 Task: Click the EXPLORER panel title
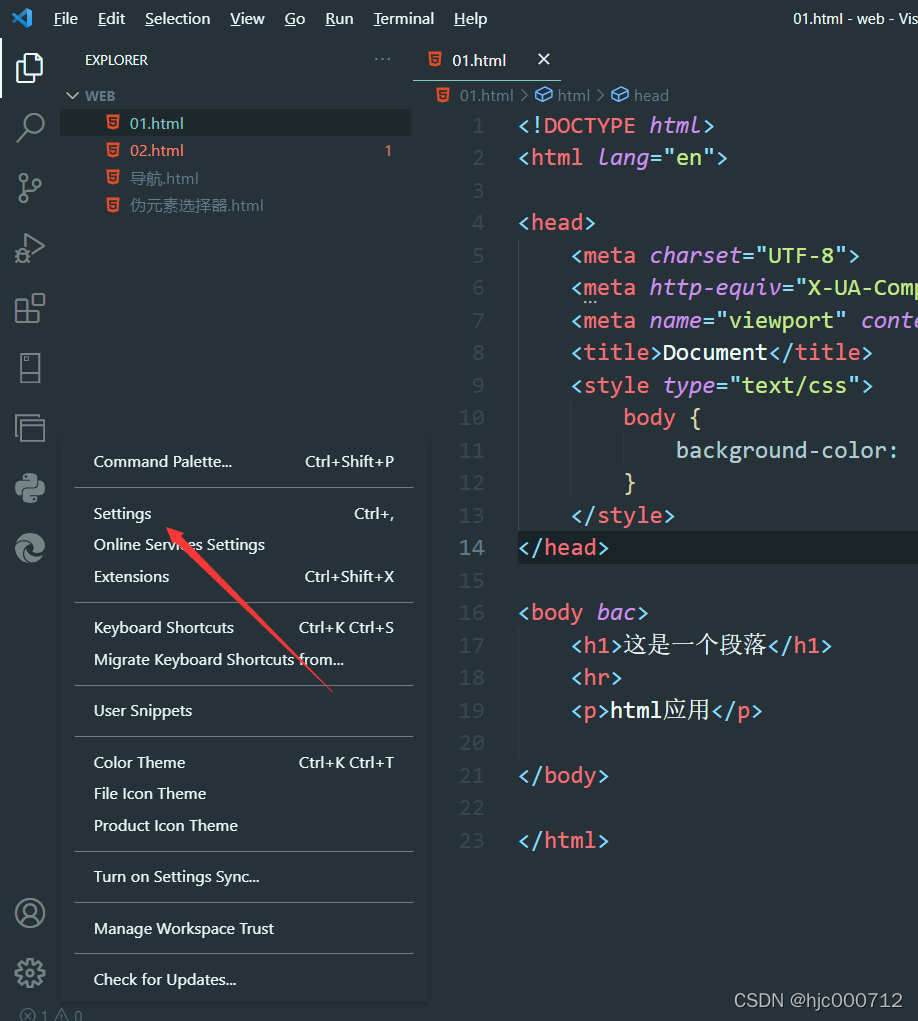(117, 60)
